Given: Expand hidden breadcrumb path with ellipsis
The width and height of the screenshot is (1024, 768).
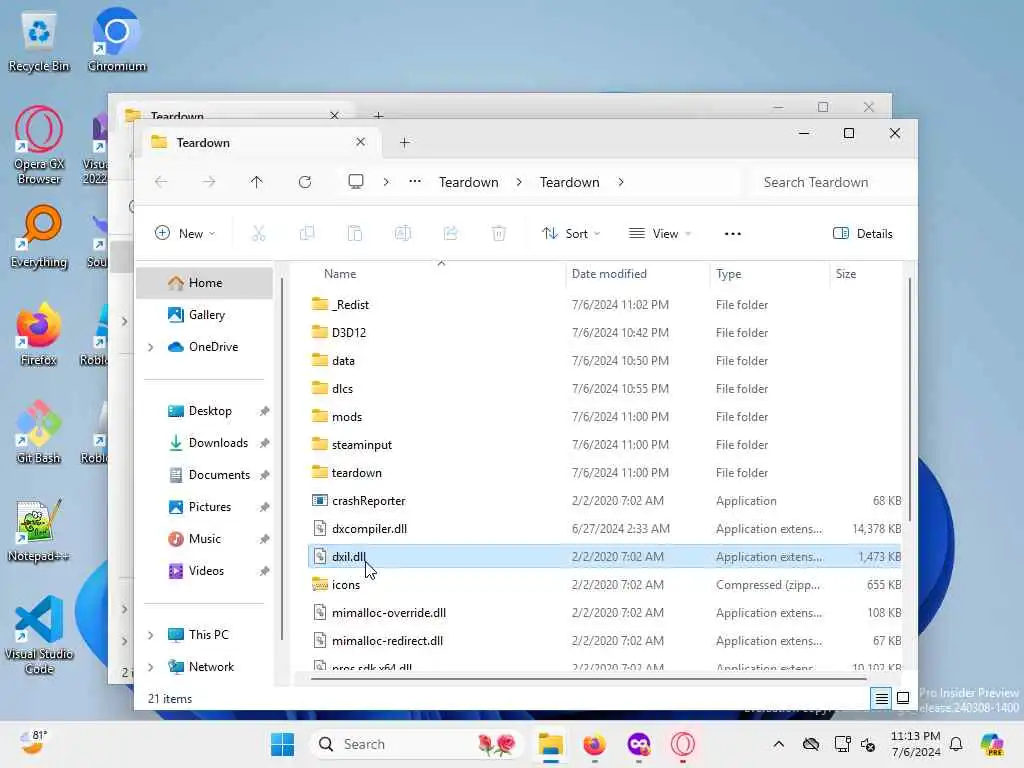Looking at the screenshot, I should (415, 182).
